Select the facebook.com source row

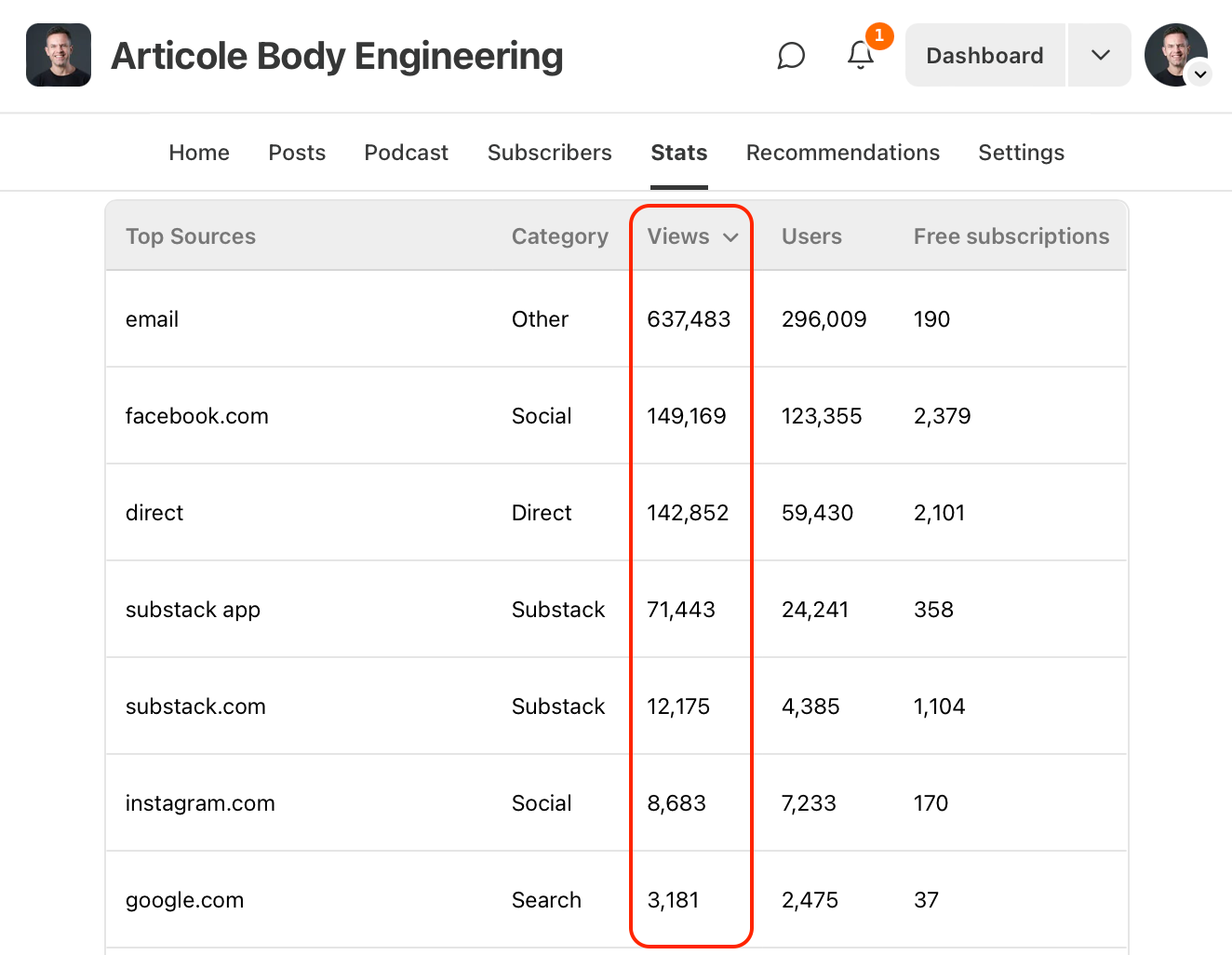tap(616, 416)
